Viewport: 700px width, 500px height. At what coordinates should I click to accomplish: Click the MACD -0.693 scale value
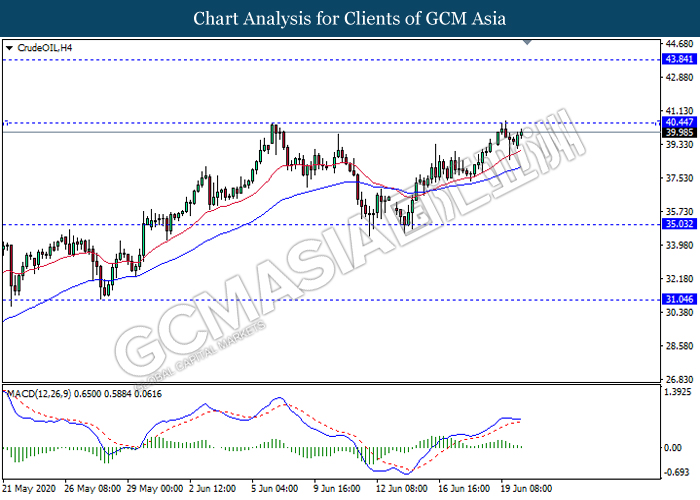(x=677, y=472)
